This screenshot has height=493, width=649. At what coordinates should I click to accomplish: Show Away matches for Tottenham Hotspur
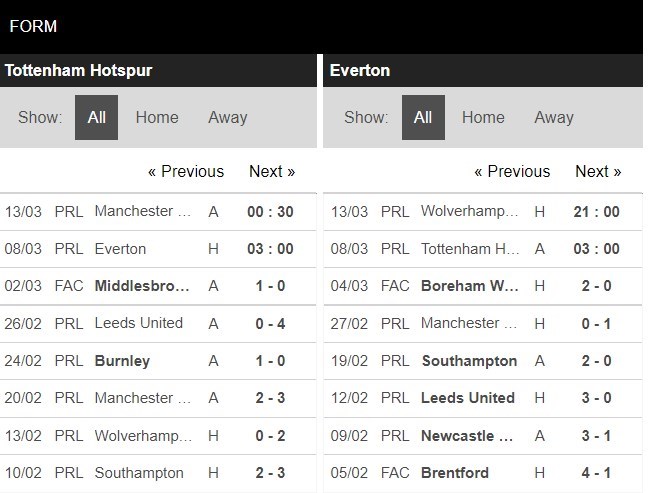(227, 117)
